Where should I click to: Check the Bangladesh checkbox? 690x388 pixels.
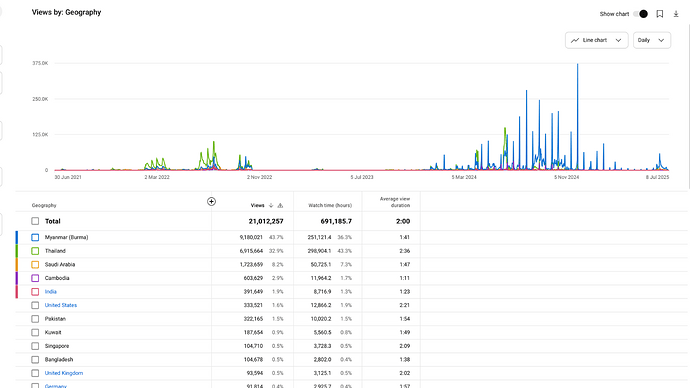[35, 360]
